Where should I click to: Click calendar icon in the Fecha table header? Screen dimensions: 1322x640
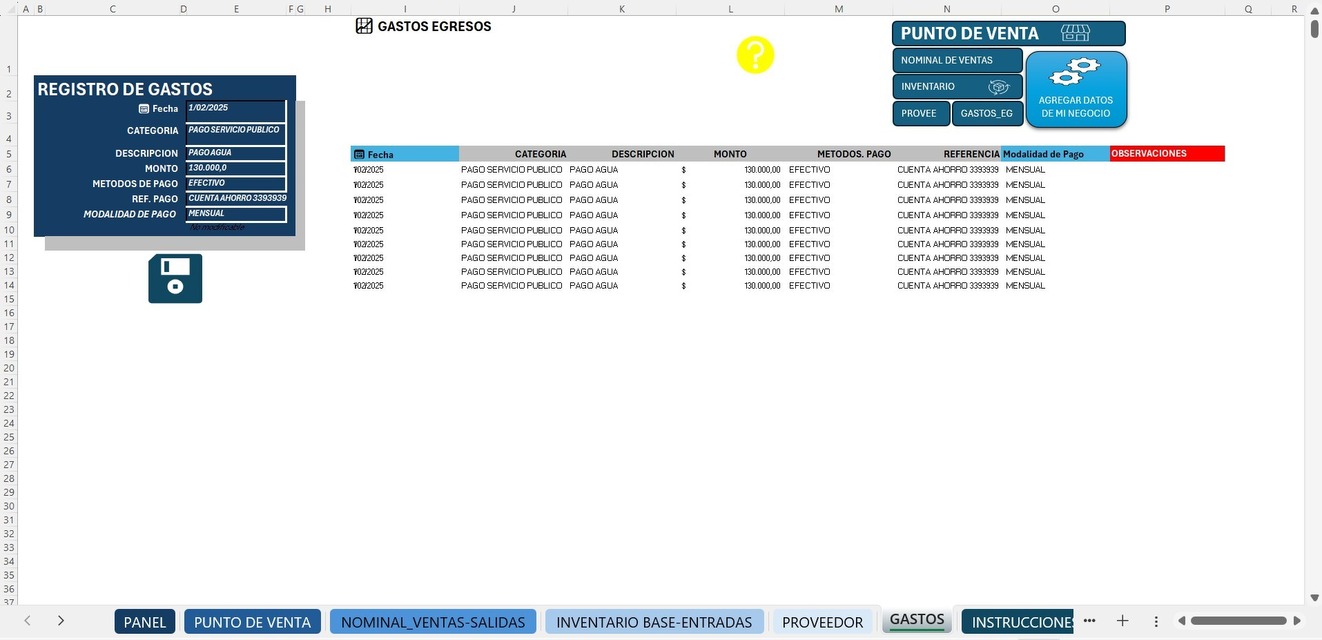click(x=359, y=155)
